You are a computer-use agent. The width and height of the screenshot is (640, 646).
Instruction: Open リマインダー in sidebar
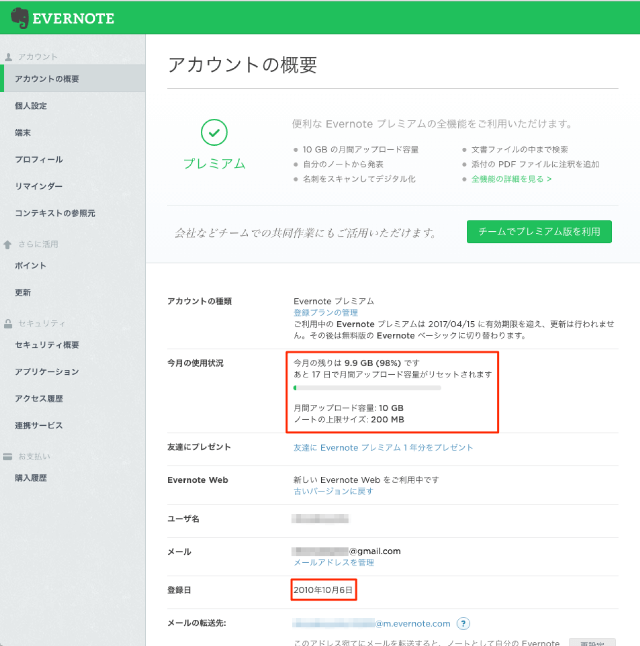[39, 186]
